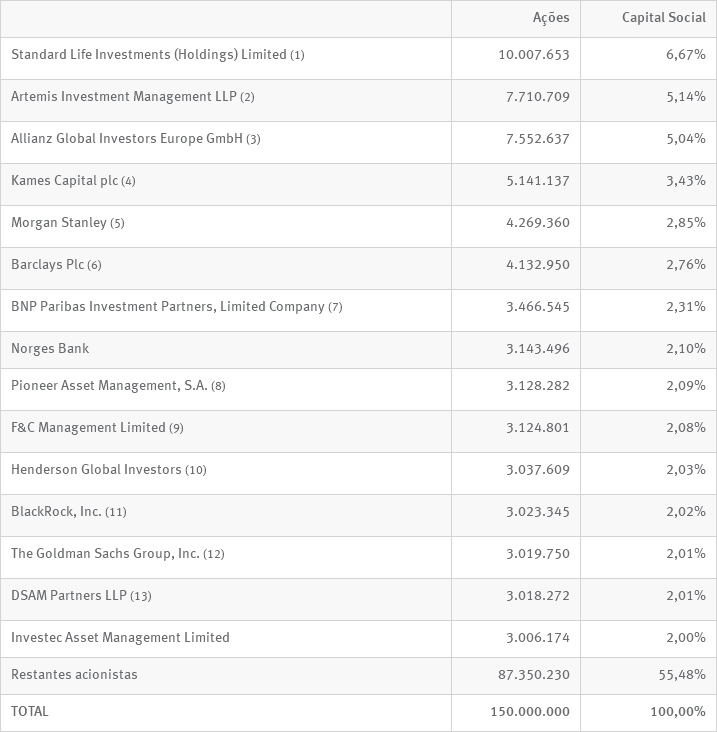Click the Capital Social column header
Screen dimensions: 717x732
tap(663, 18)
